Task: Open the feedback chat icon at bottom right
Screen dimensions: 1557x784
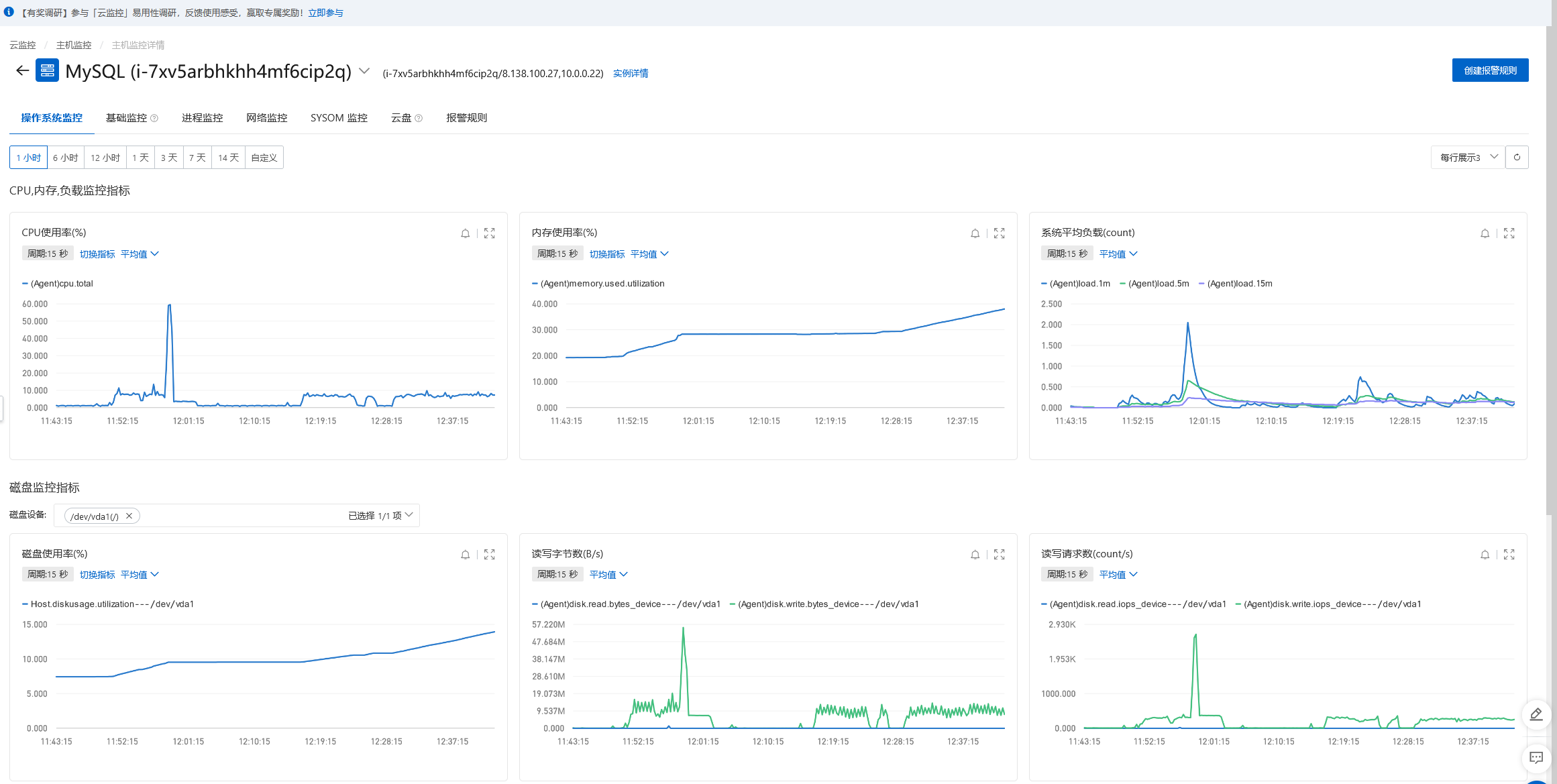Action: point(1536,758)
